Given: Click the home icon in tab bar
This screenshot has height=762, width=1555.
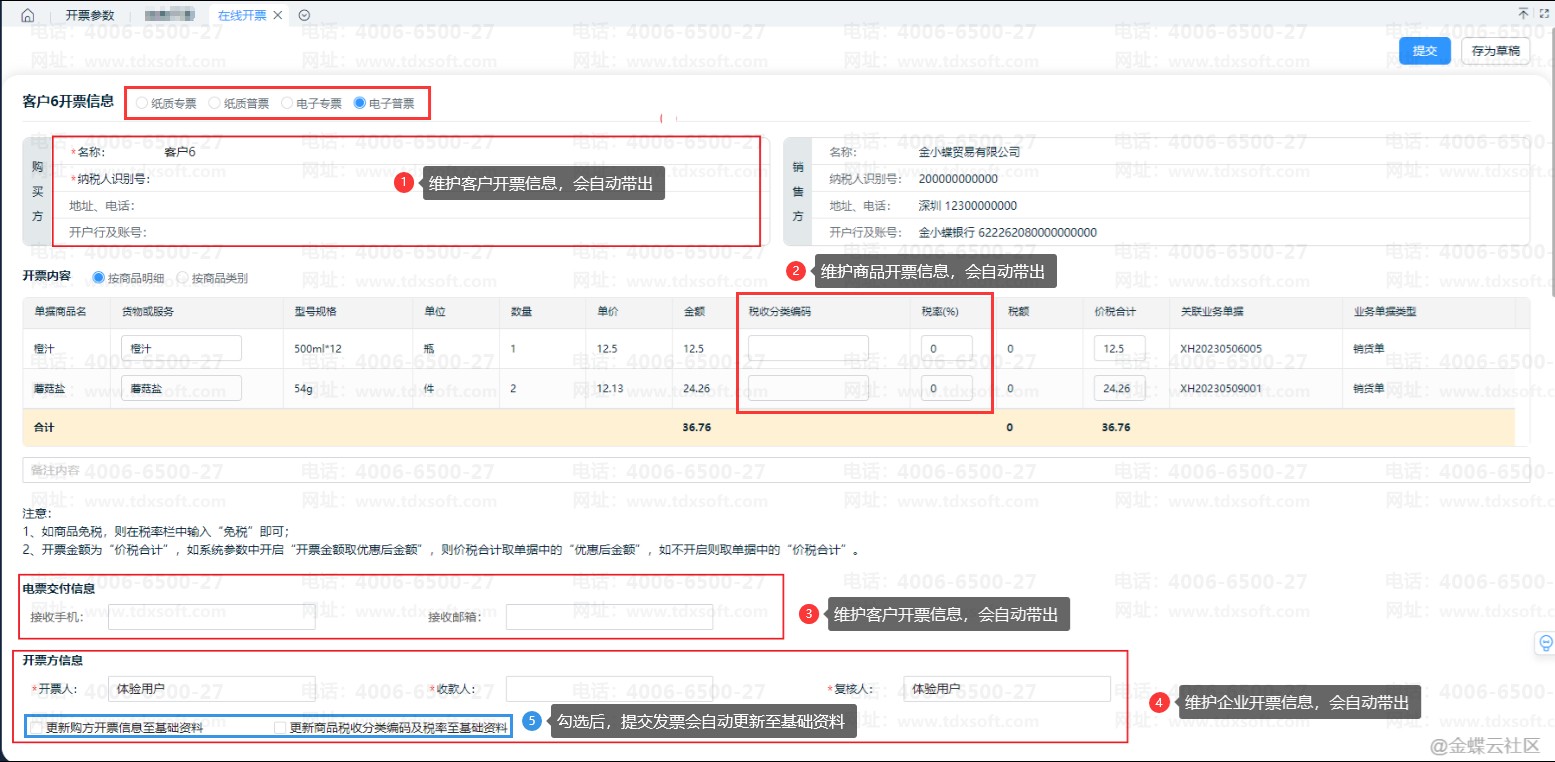Looking at the screenshot, I should [x=27, y=15].
